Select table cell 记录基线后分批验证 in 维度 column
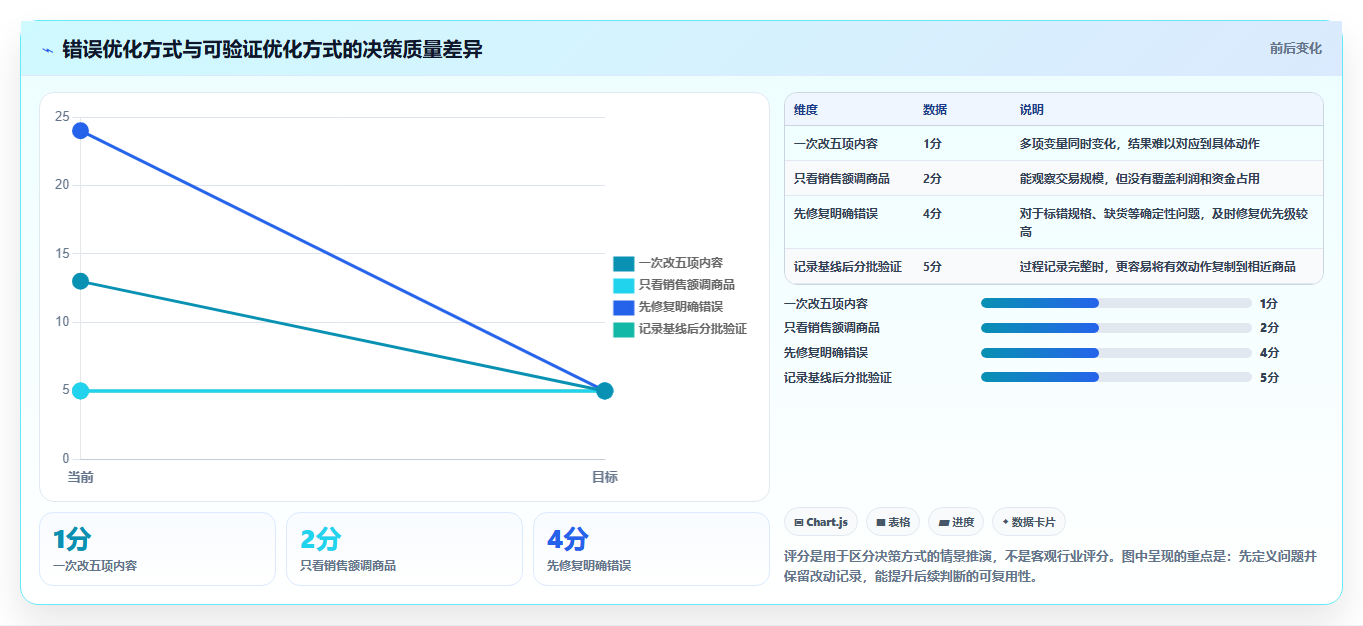Image resolution: width=1363 pixels, height=626 pixels. tap(848, 267)
